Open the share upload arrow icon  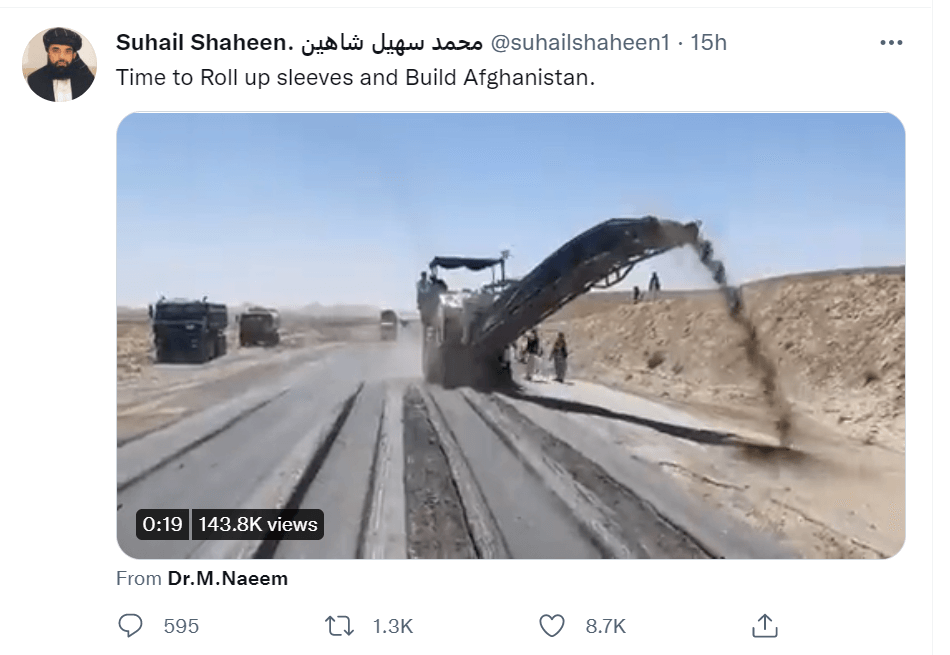[x=765, y=626]
